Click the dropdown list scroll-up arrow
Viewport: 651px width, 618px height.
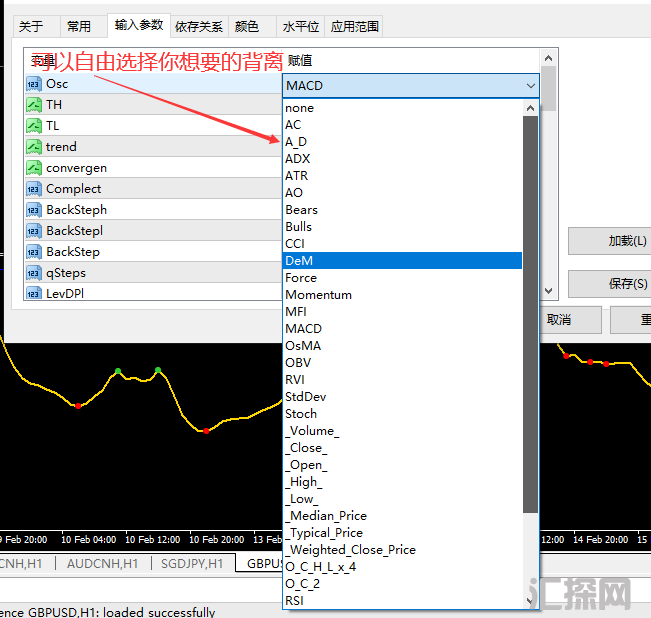(530, 108)
